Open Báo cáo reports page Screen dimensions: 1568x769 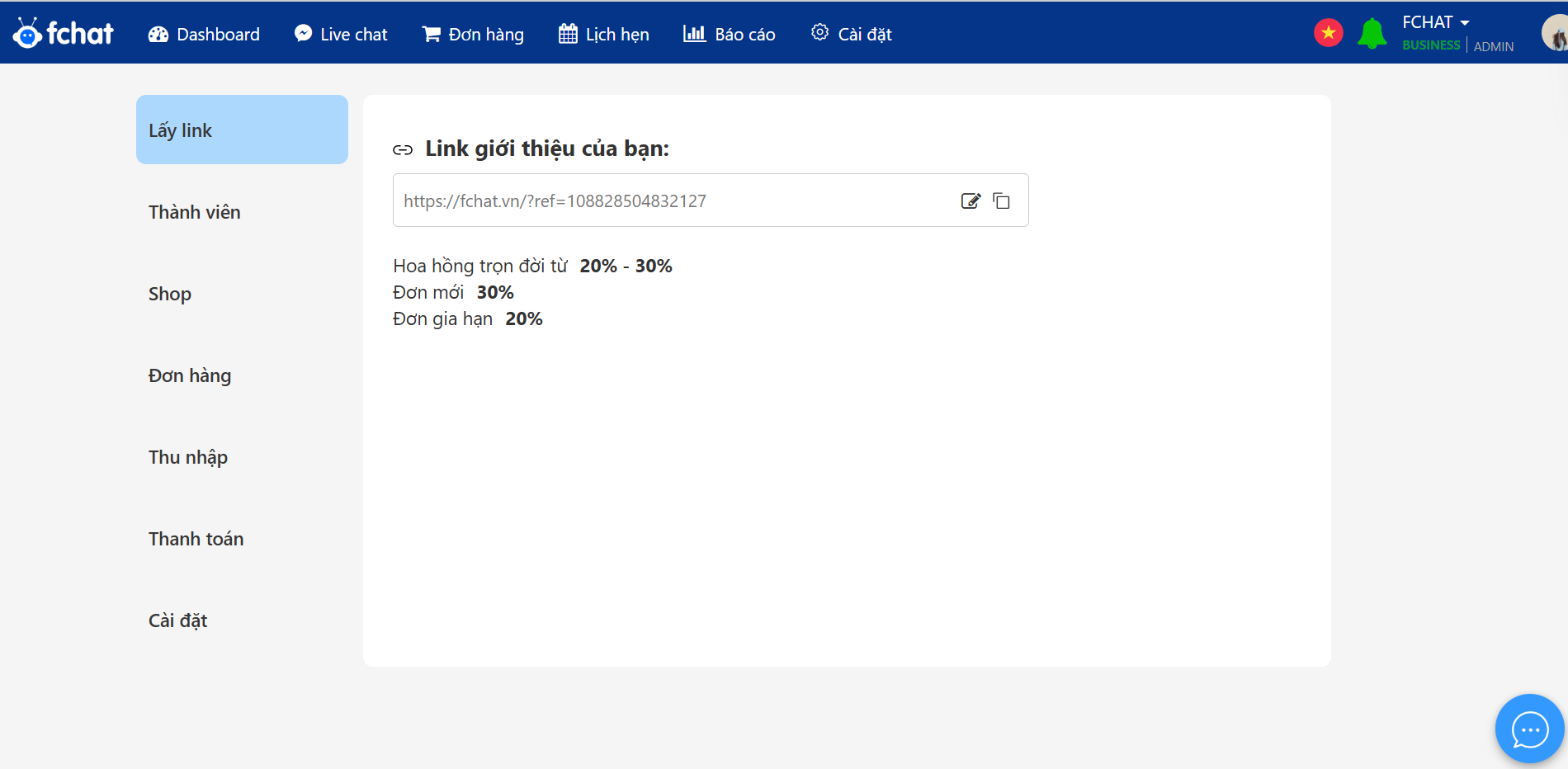730,34
